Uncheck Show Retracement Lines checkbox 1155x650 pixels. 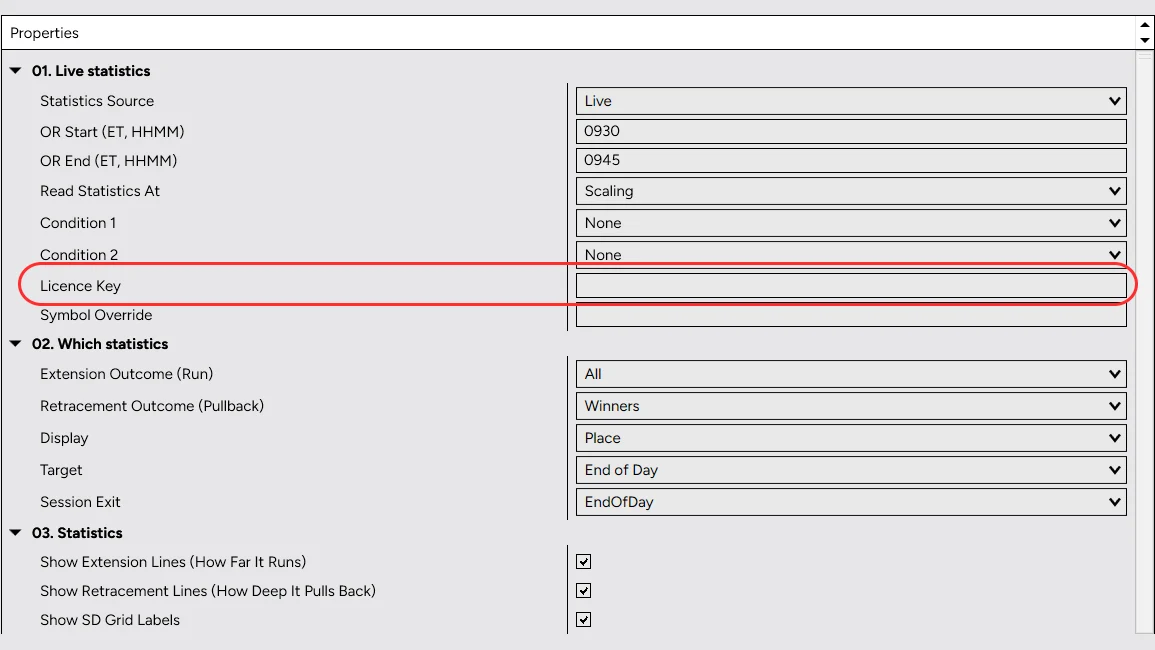point(583,590)
